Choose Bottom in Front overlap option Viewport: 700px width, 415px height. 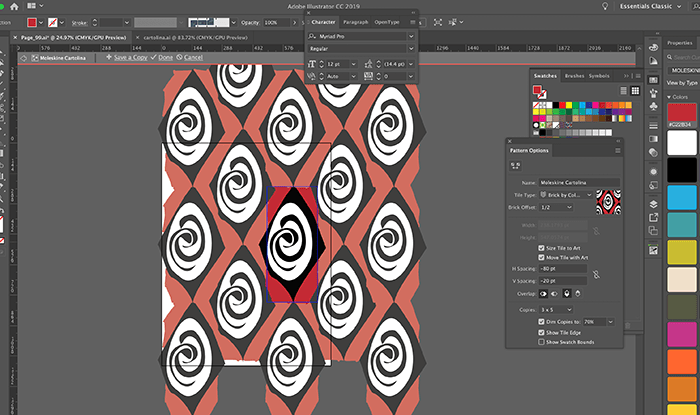click(578, 294)
